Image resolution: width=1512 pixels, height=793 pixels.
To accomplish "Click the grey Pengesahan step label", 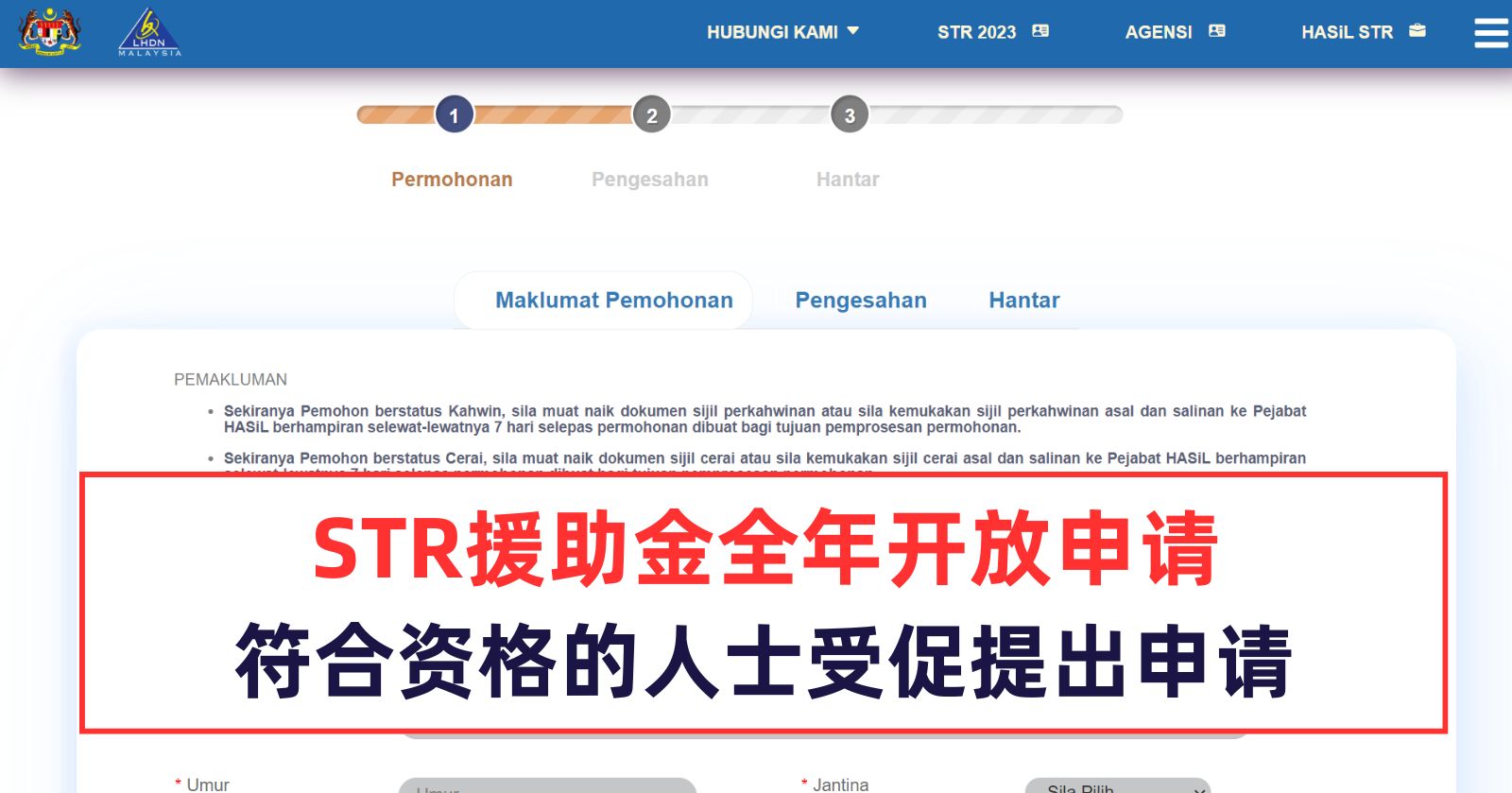I will pyautogui.click(x=650, y=180).
